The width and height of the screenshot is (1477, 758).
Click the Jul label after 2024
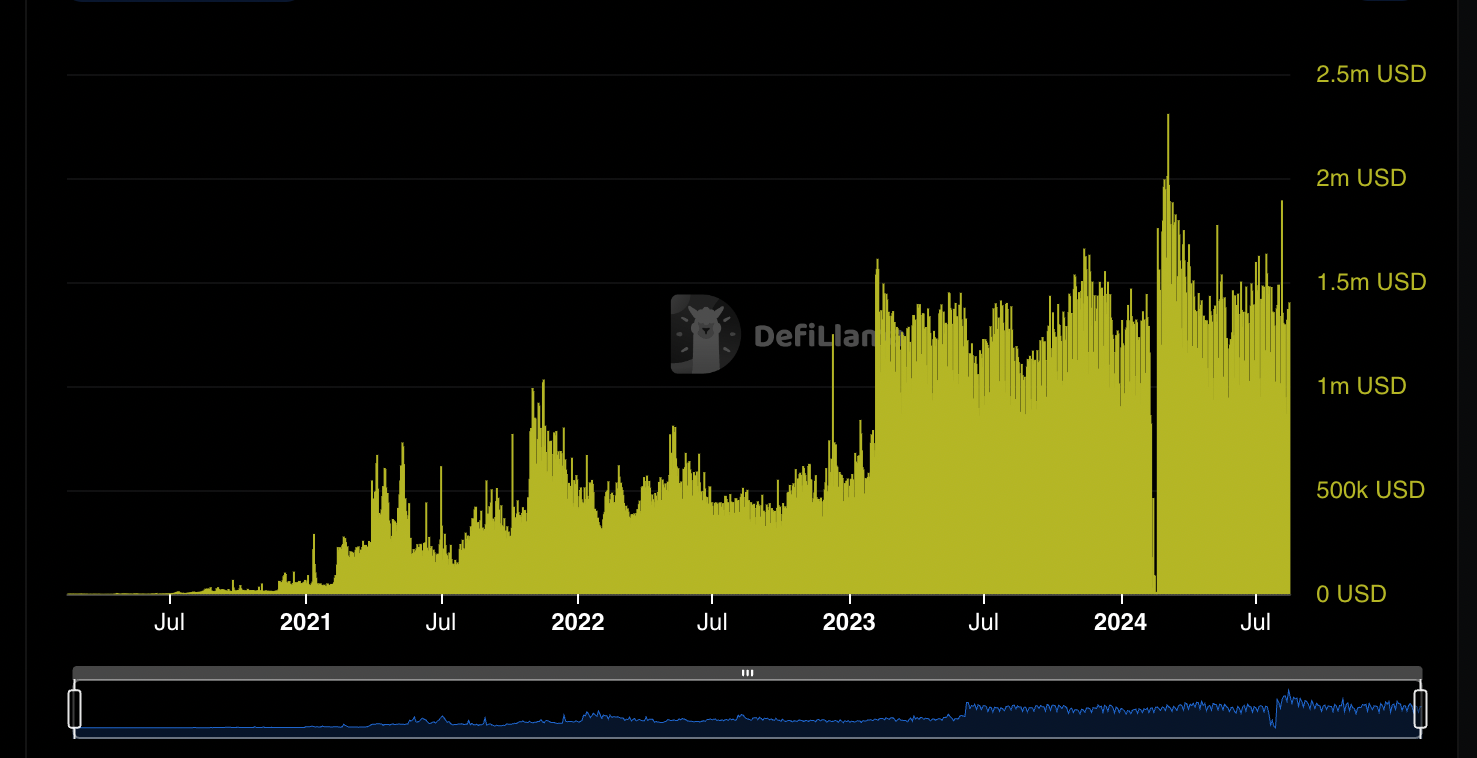1255,623
